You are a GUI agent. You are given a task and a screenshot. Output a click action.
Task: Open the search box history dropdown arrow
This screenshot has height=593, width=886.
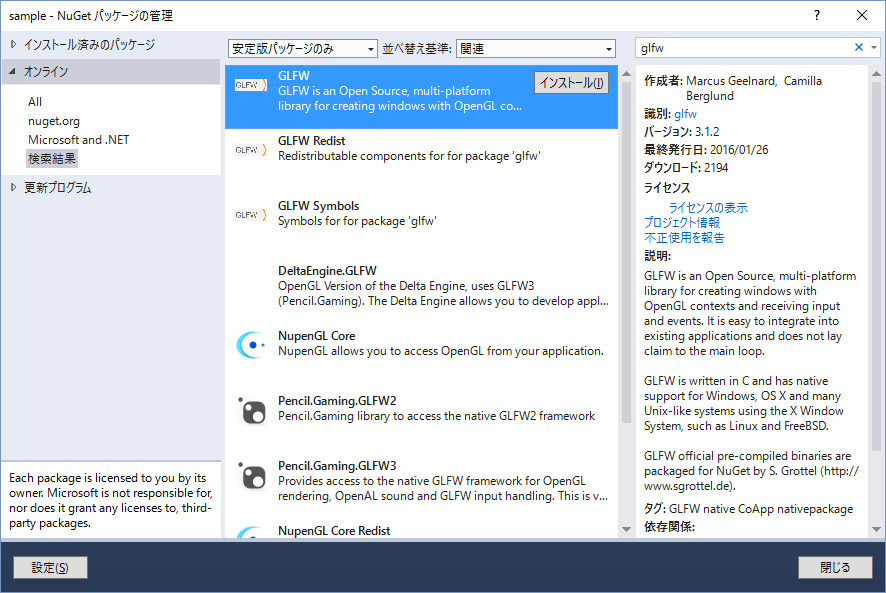coord(874,48)
